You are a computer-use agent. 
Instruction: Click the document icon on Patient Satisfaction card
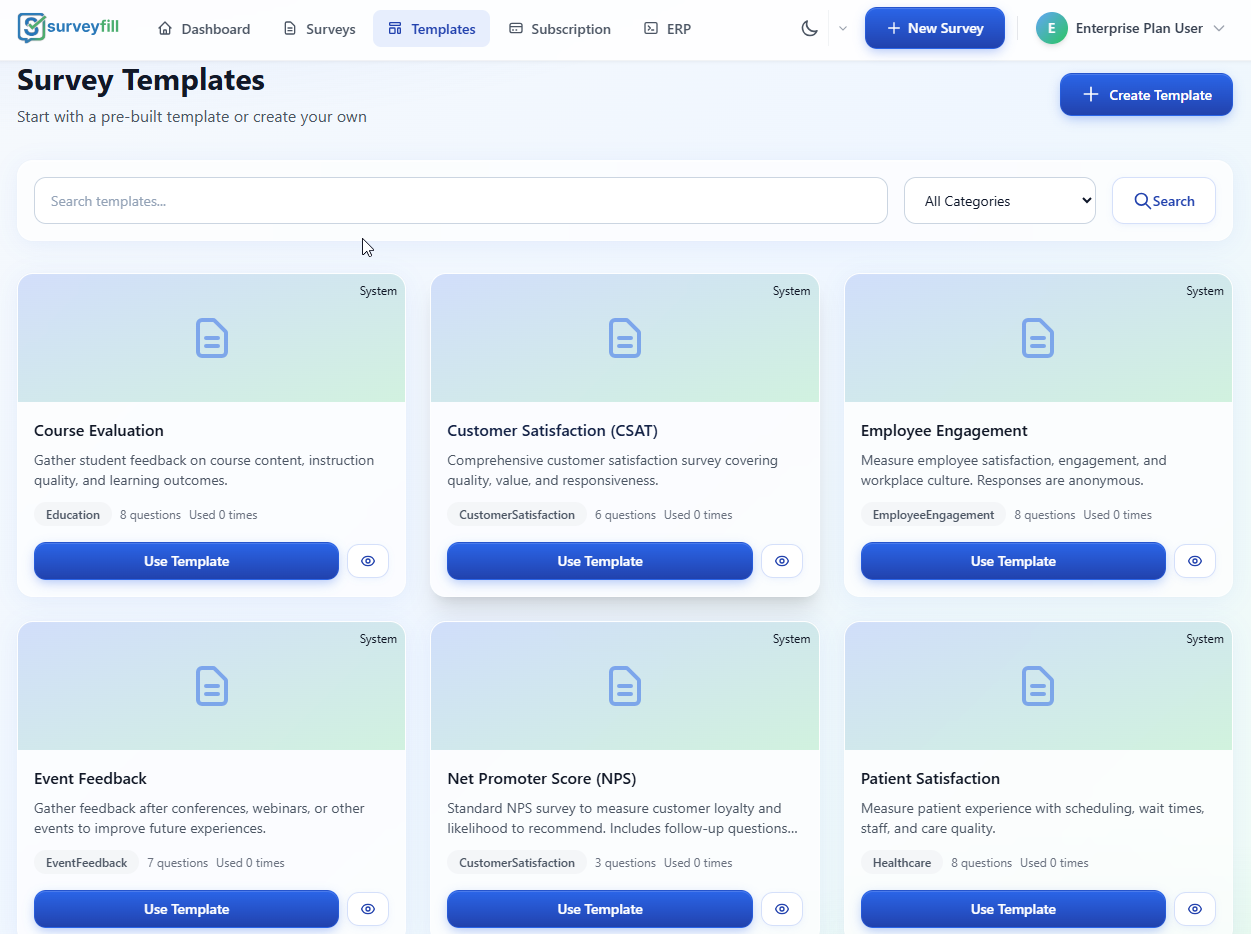[1038, 686]
